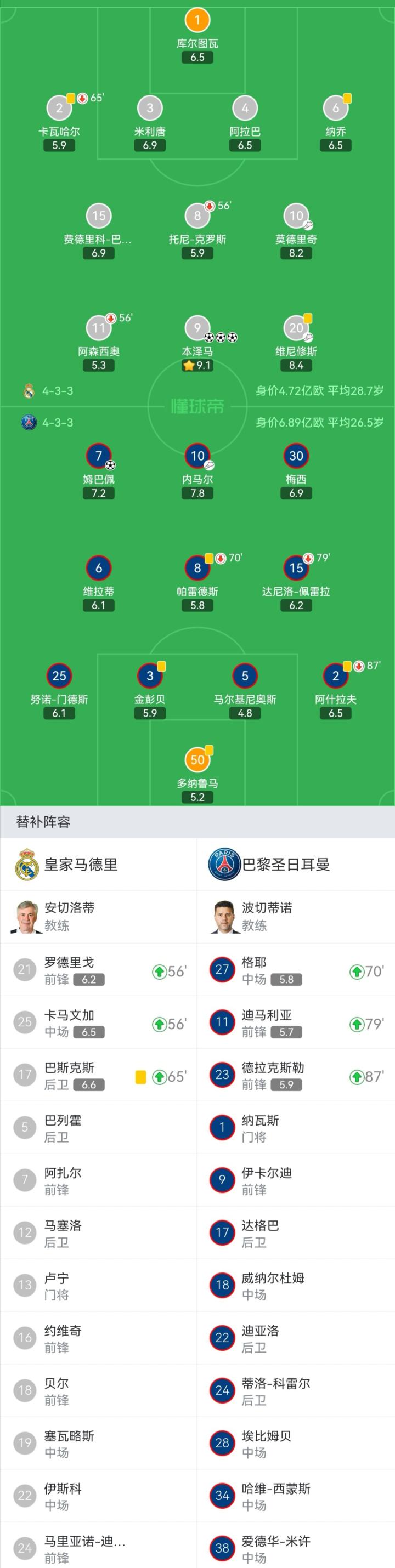Image resolution: width=395 pixels, height=1568 pixels.
Task: Tap Neymar's number 10 jersey circle
Action: (x=197, y=456)
